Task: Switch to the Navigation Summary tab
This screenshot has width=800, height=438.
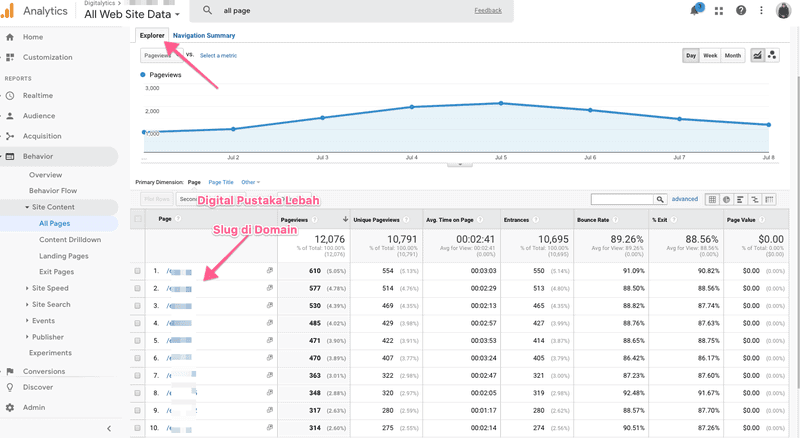Action: pyautogui.click(x=204, y=35)
